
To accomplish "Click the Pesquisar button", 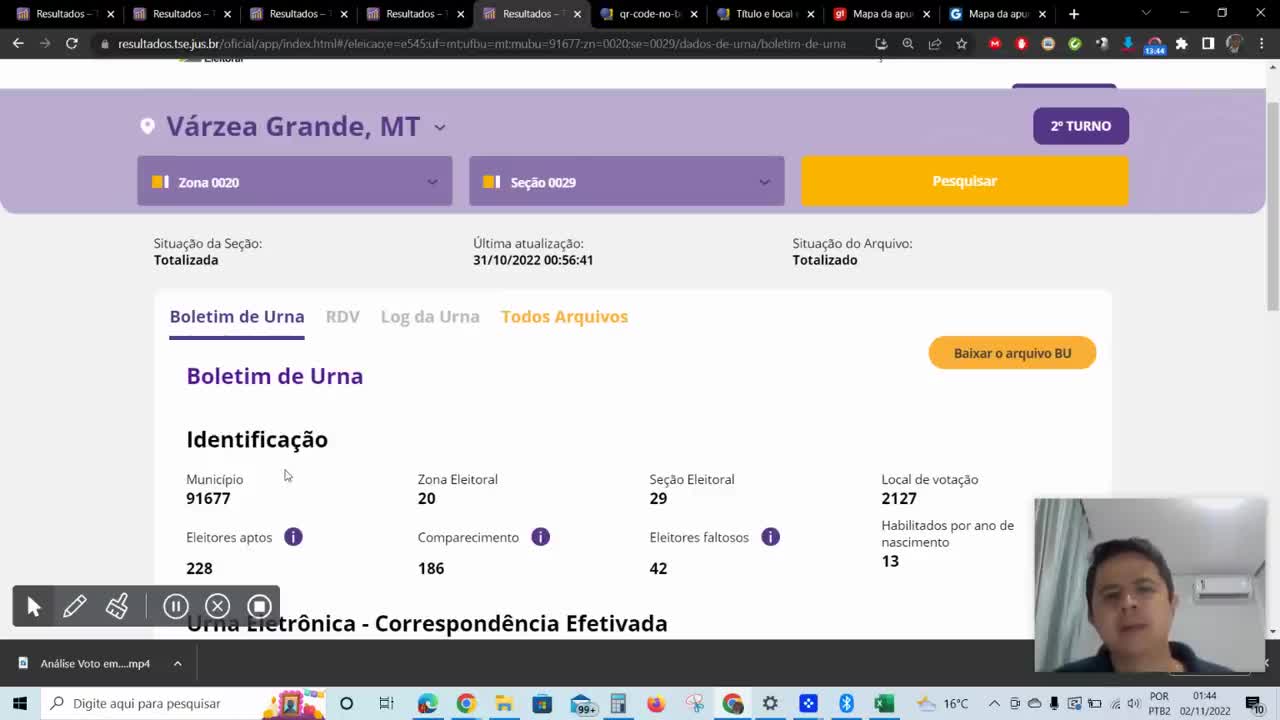I will [965, 181].
